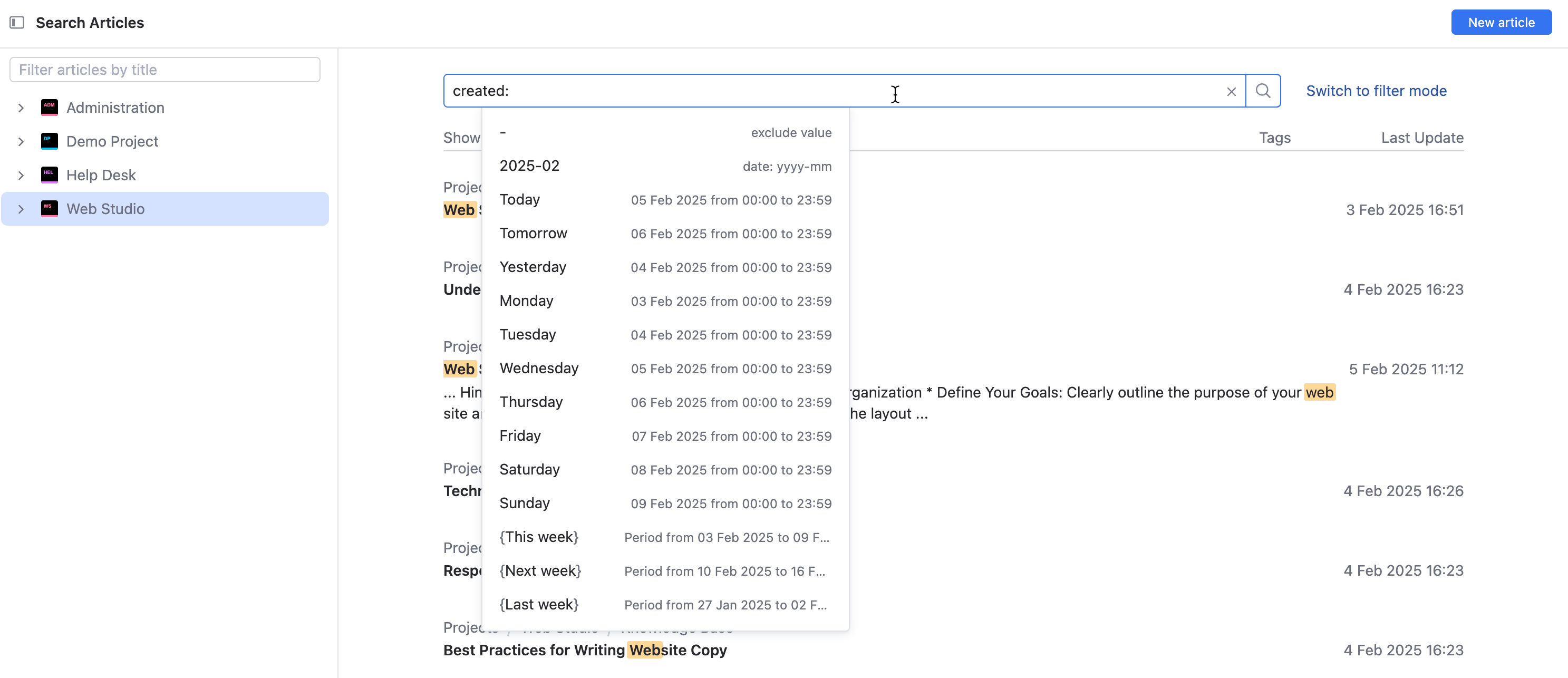
Task: Toggle the sidebar panel icon
Action: [x=17, y=23]
